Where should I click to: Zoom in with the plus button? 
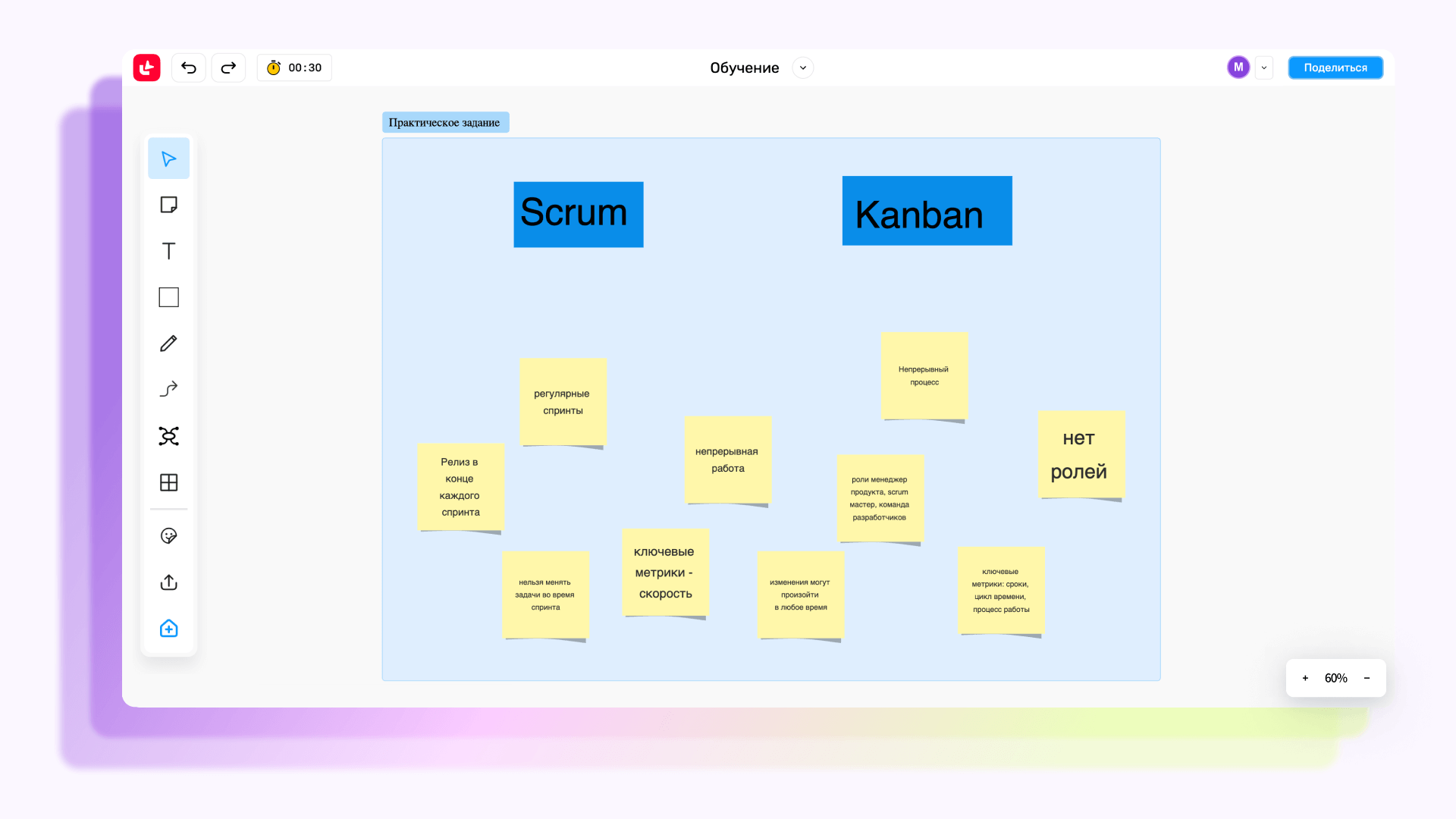tap(1305, 678)
